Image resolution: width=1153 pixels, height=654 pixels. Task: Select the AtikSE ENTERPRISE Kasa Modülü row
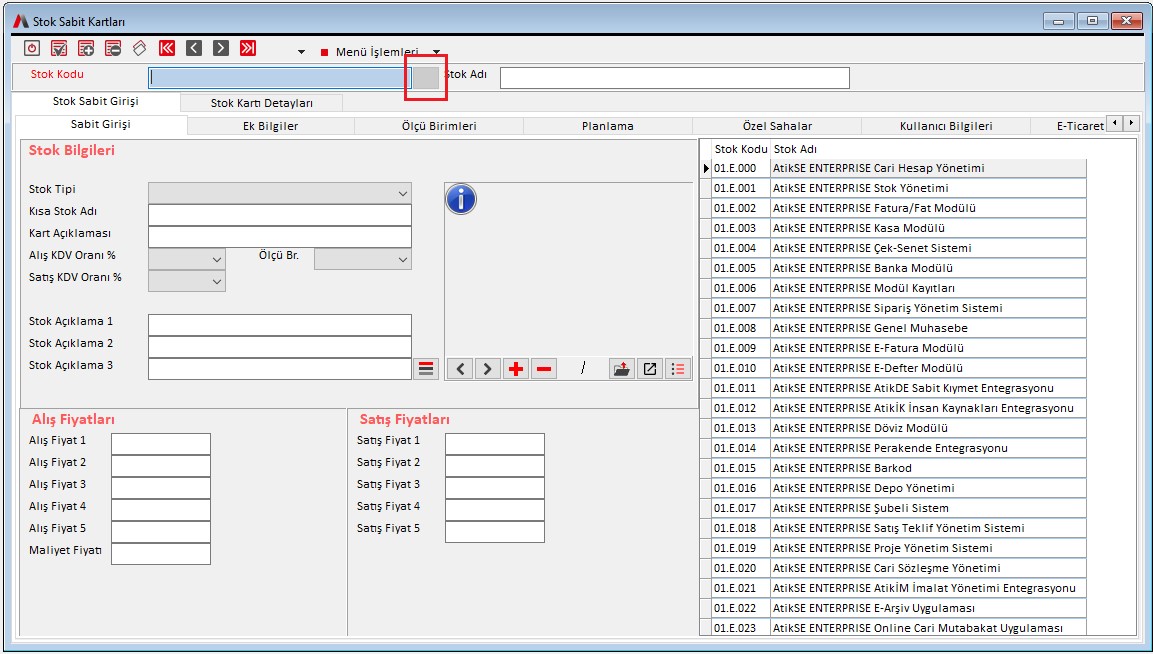coord(899,228)
